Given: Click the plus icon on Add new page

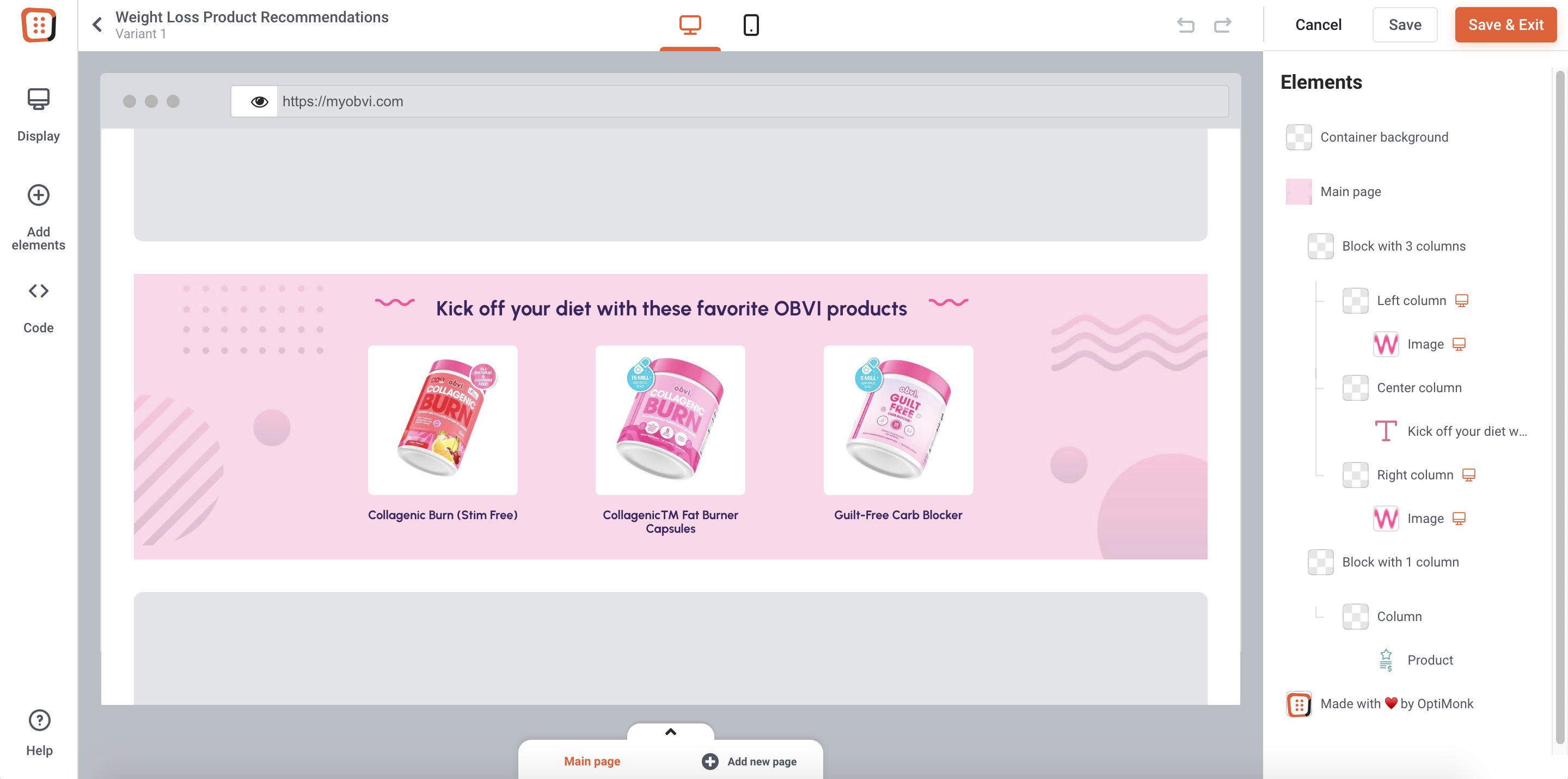Looking at the screenshot, I should [710, 762].
